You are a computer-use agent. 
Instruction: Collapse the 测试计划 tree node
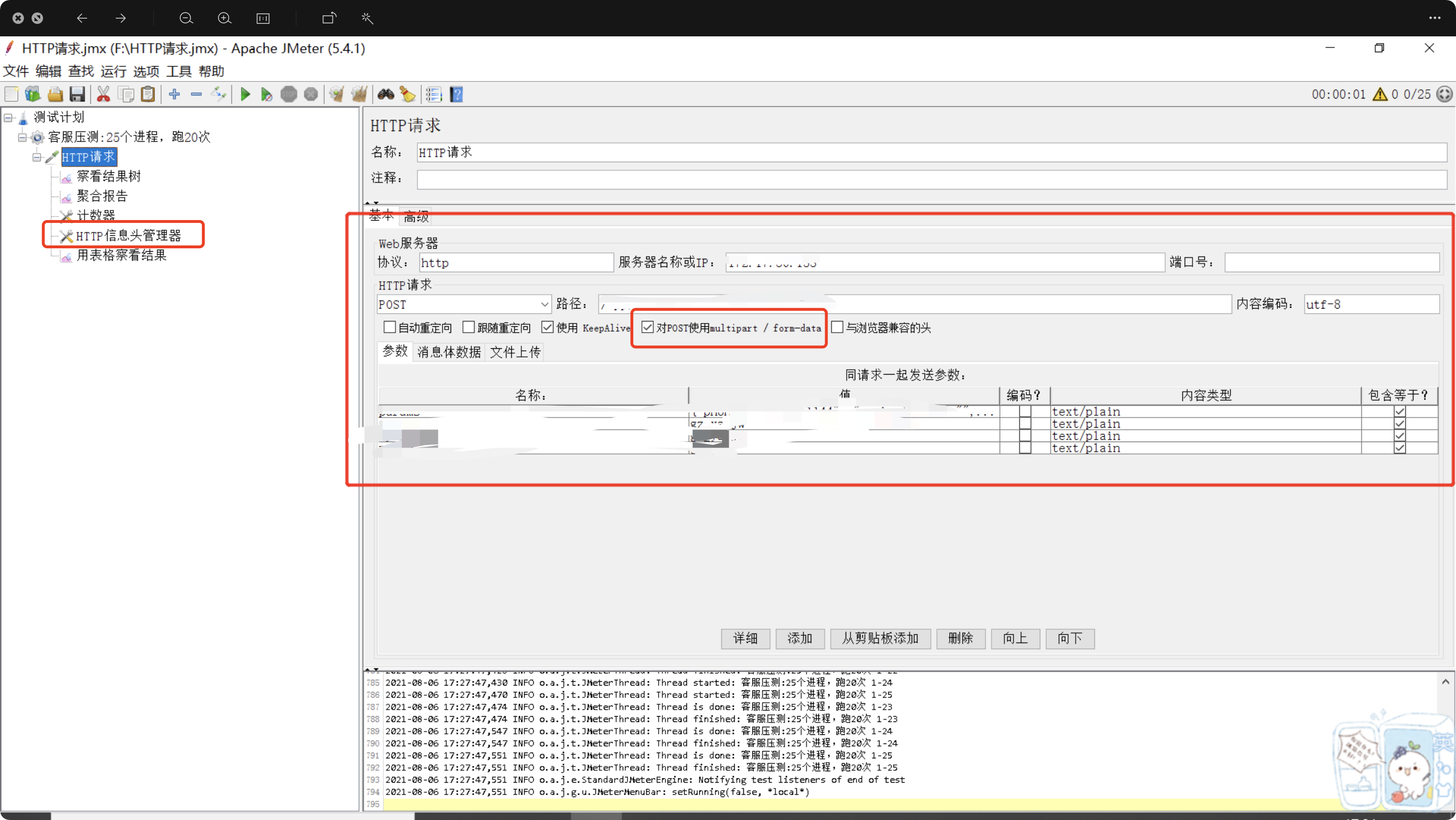coord(8,118)
